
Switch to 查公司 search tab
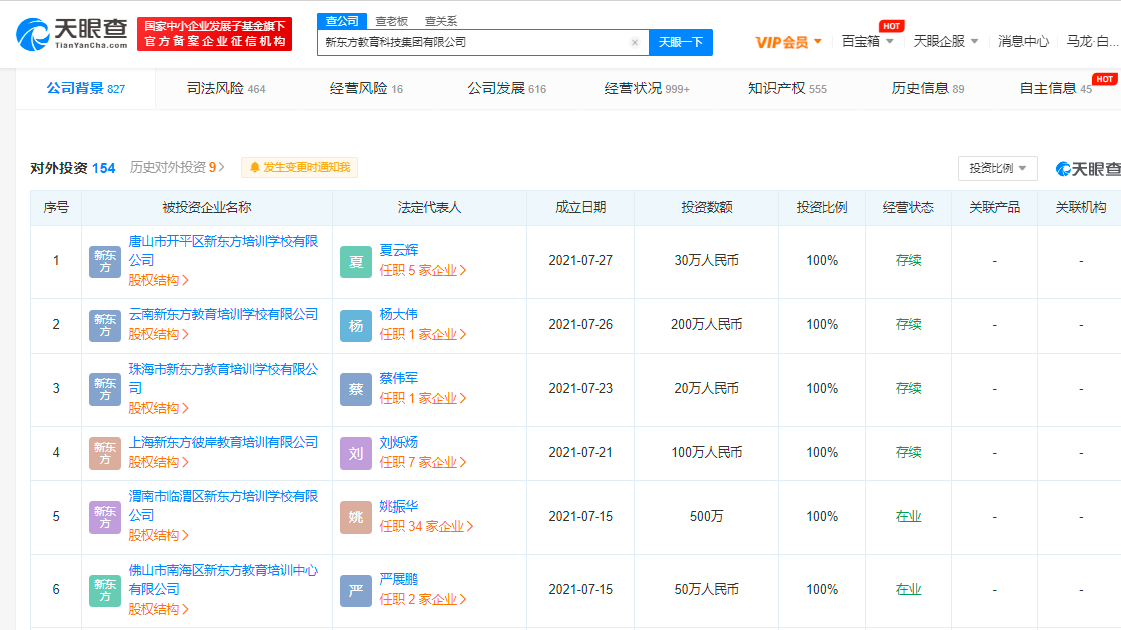(x=342, y=21)
